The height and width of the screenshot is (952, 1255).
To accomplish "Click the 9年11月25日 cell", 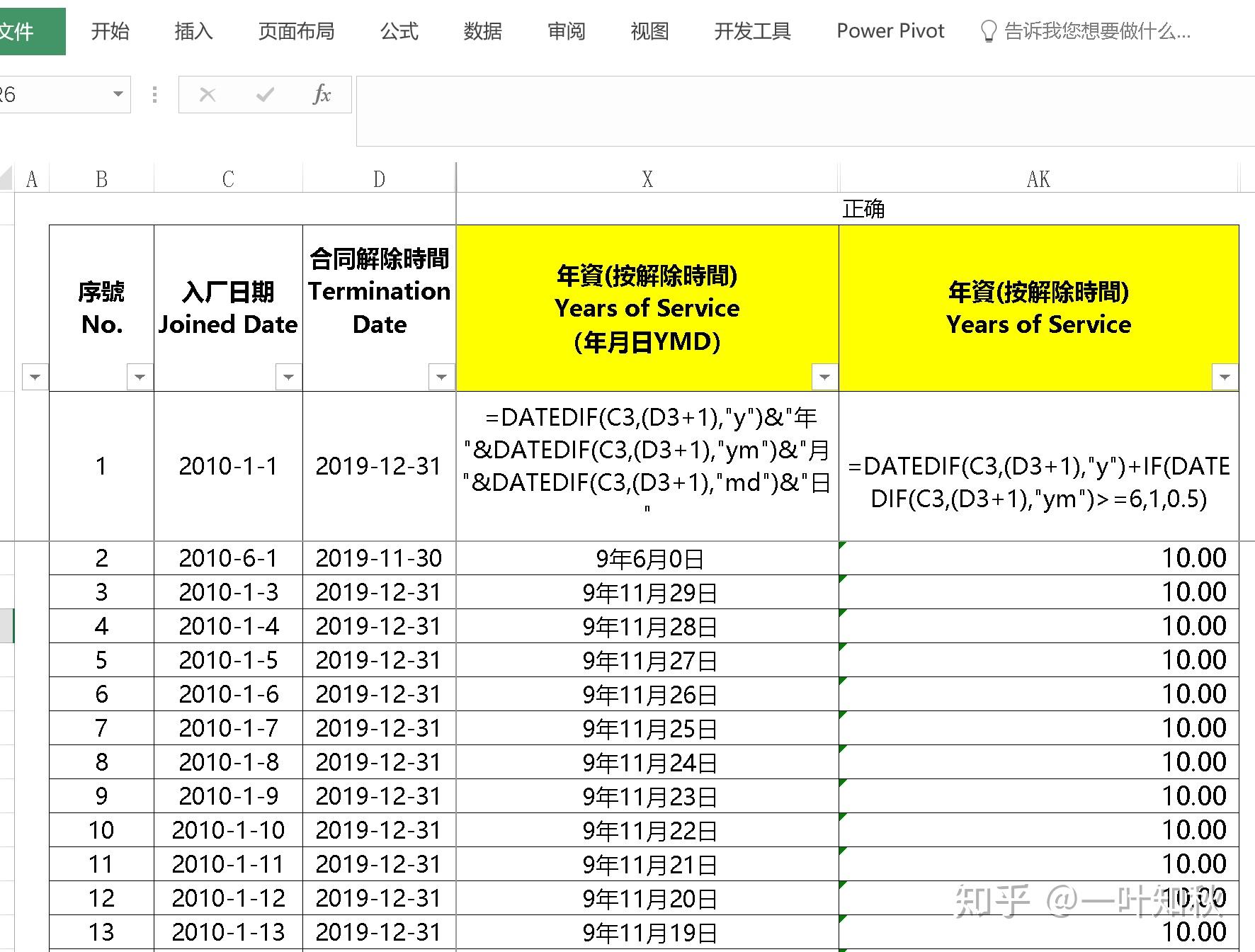I will point(647,728).
